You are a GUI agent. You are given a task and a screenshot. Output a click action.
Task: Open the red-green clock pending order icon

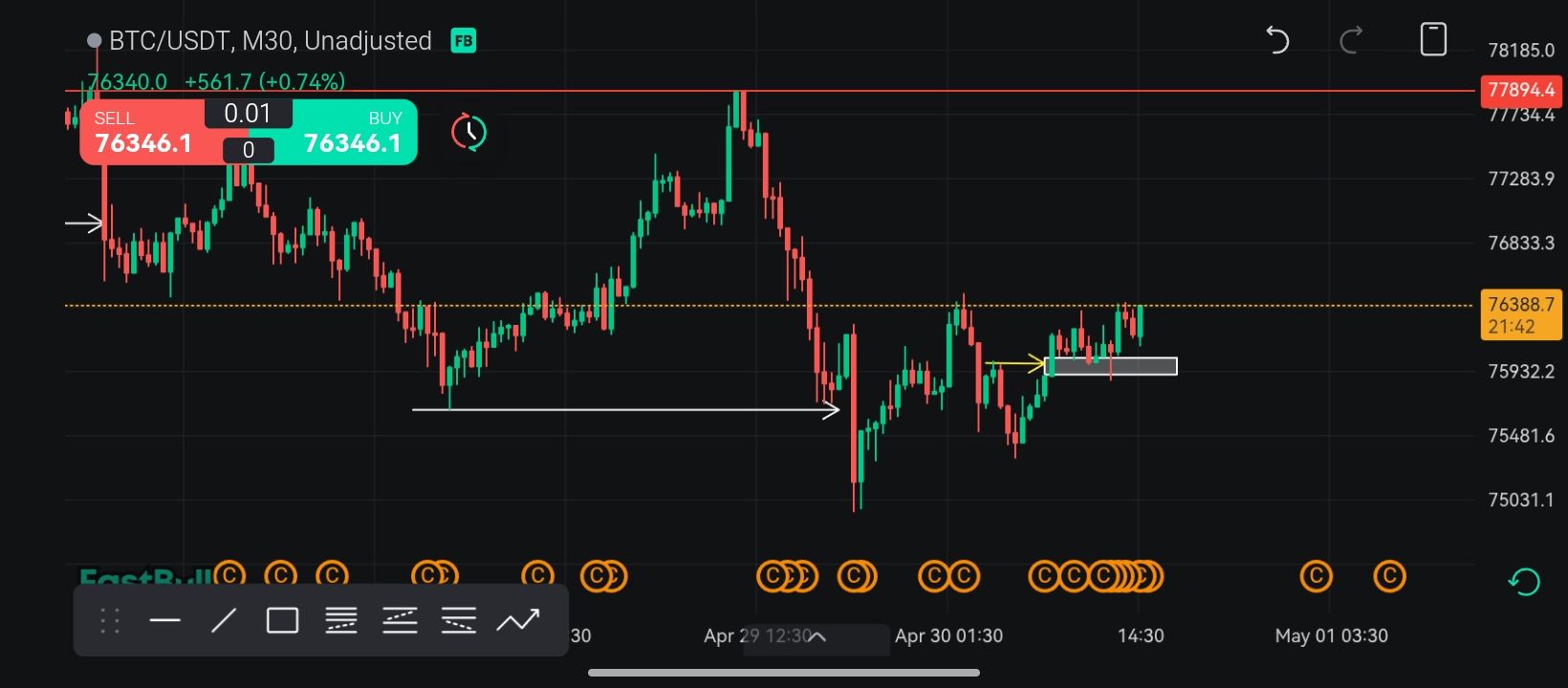pos(468,132)
